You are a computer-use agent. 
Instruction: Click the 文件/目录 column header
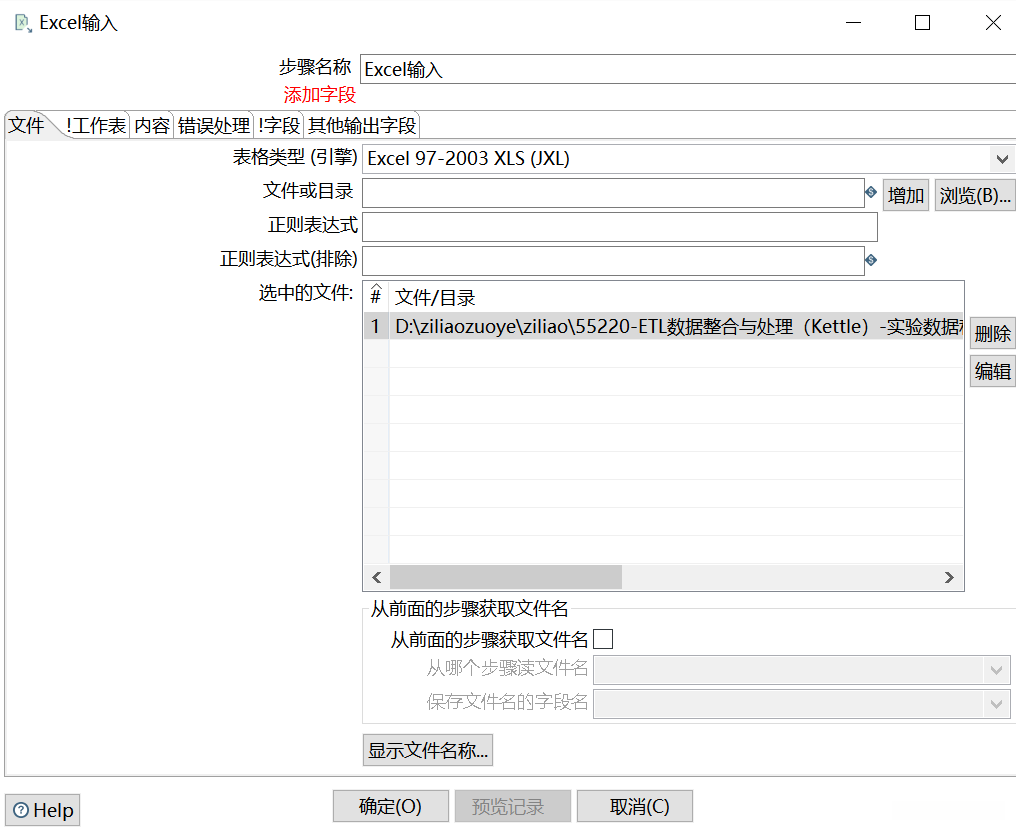point(676,297)
